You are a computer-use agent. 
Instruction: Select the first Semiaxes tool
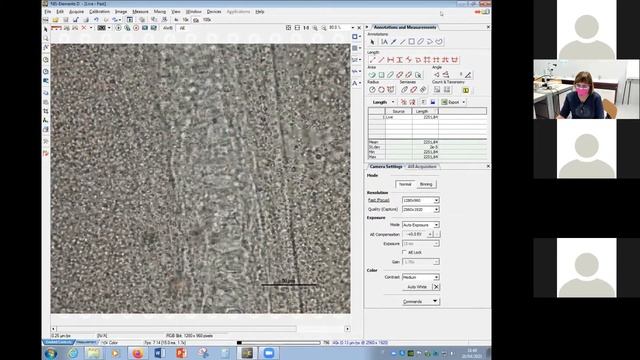tap(404, 90)
